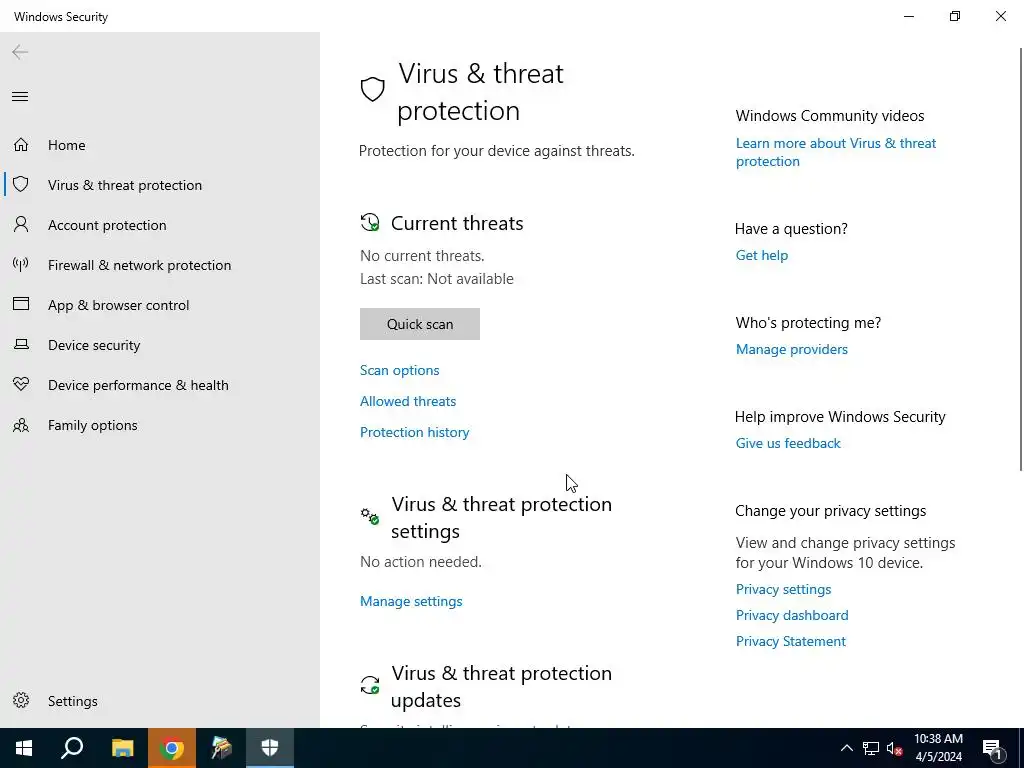Open Settings in the sidebar

[x=72, y=701]
